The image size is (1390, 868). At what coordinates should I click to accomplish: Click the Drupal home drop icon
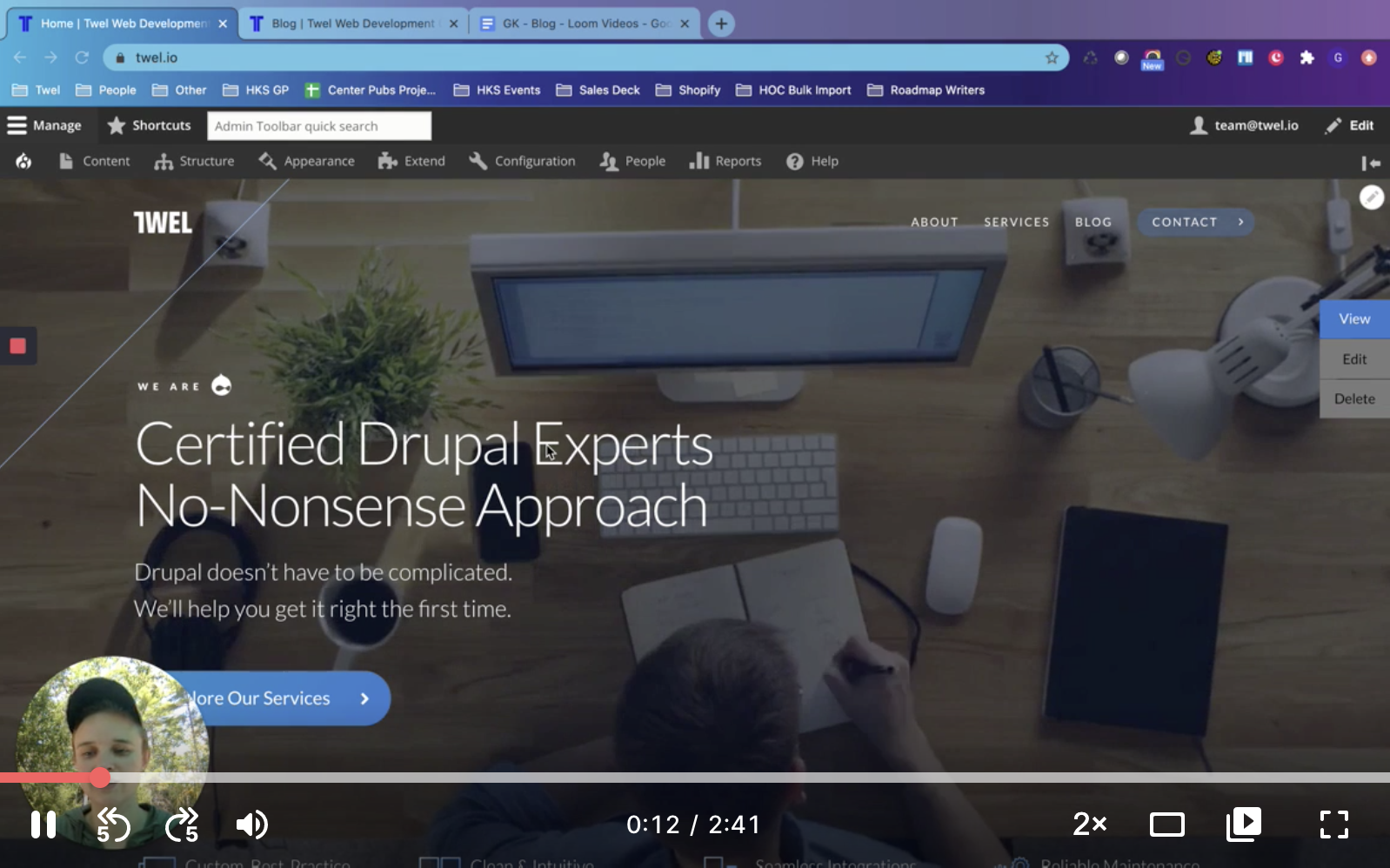pos(23,161)
